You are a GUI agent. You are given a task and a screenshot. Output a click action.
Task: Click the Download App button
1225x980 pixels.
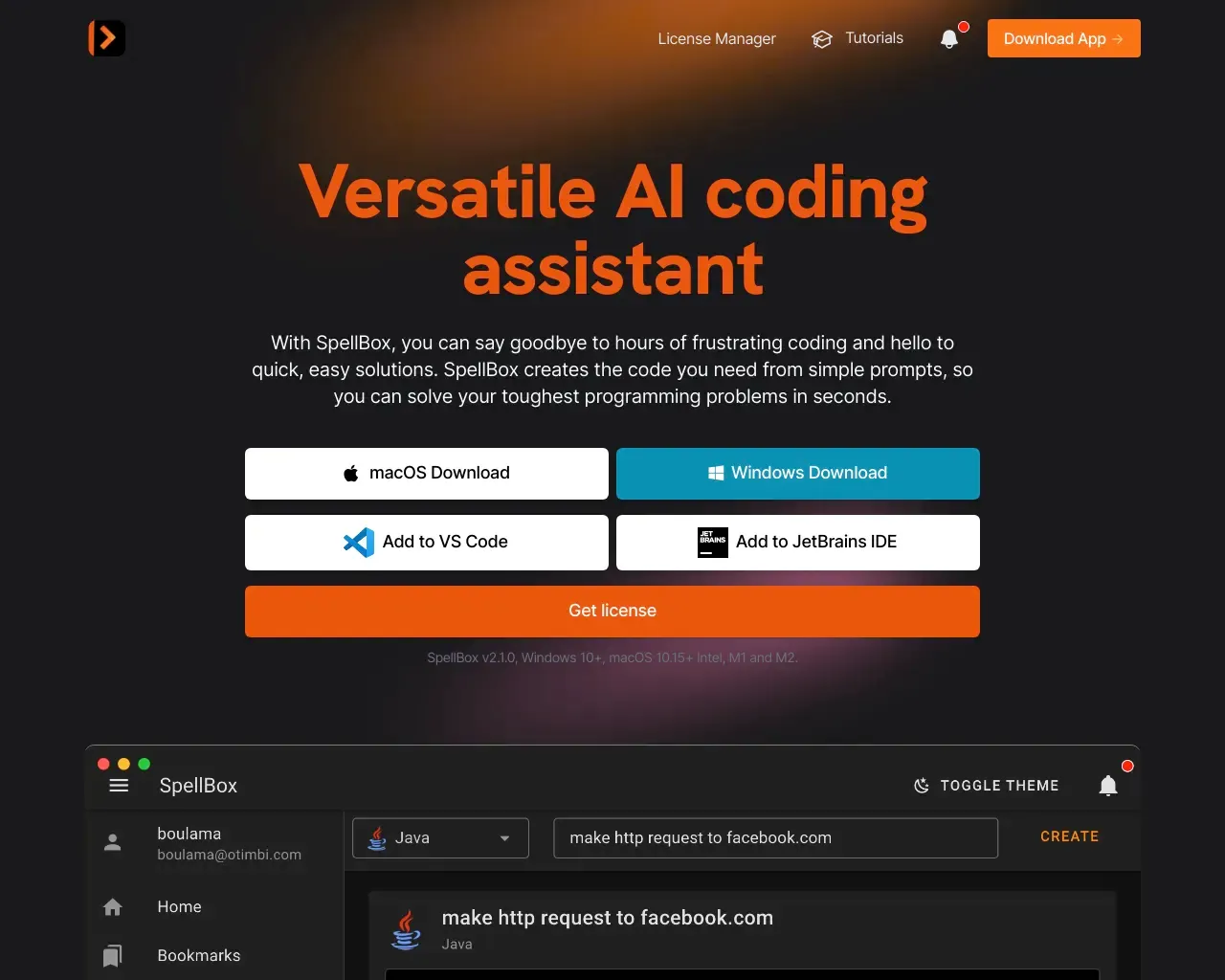(1064, 38)
